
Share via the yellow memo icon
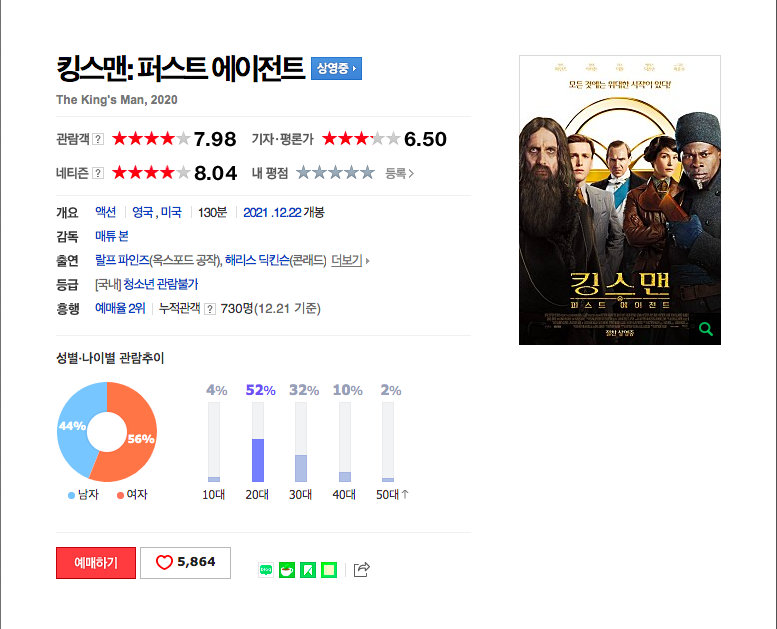pos(329,570)
